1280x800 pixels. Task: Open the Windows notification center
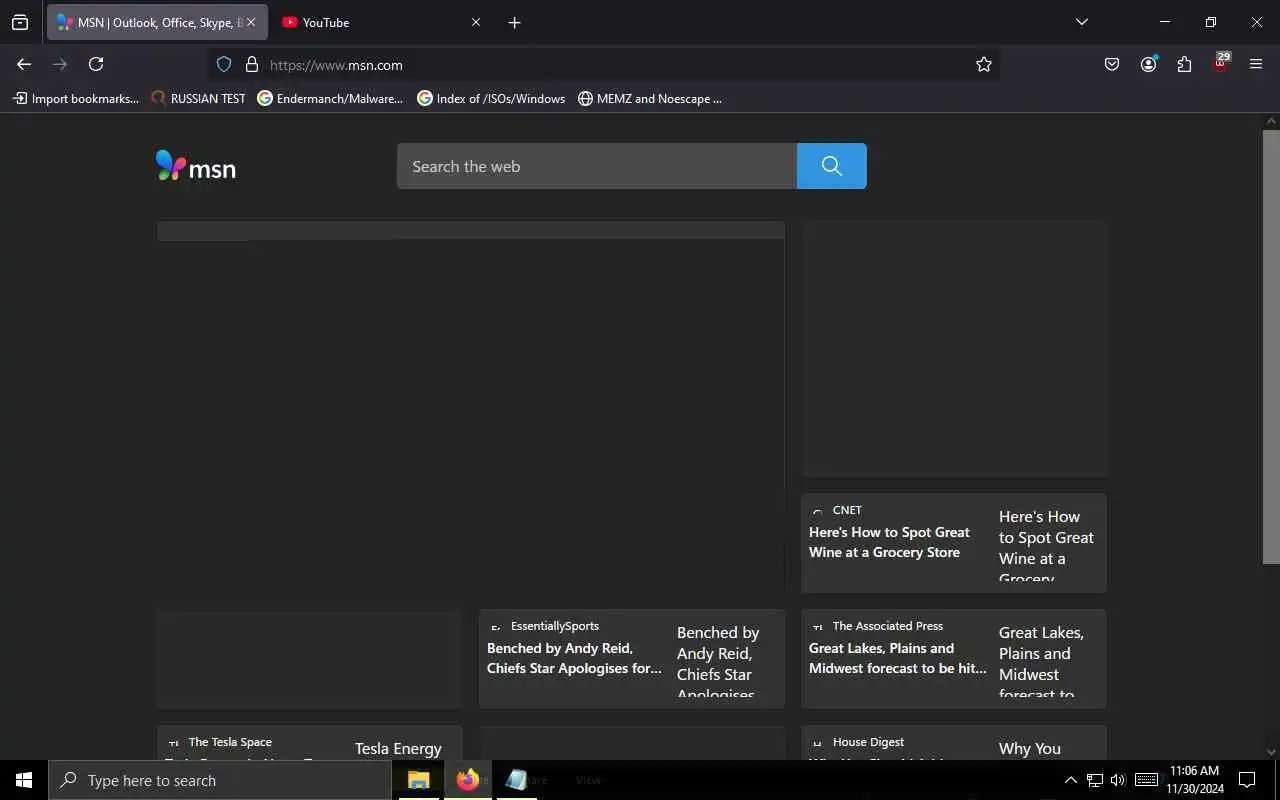coord(1247,780)
